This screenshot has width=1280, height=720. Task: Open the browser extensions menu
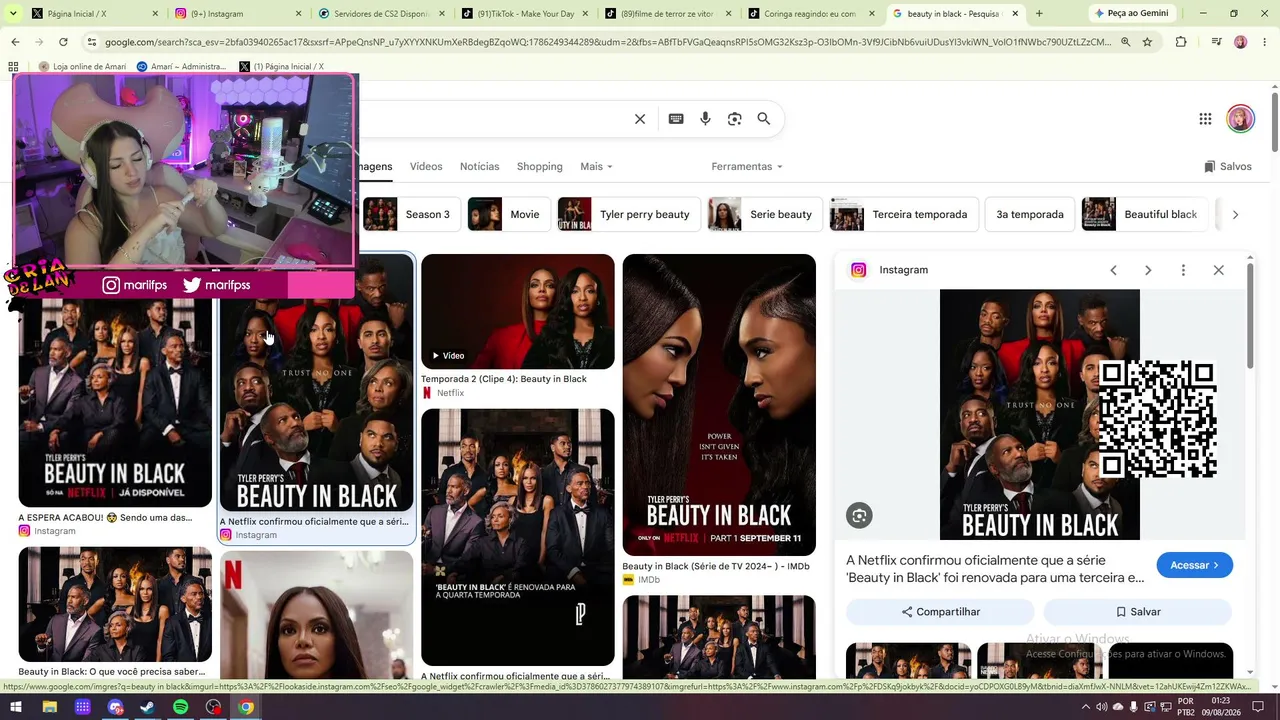[x=1181, y=42]
